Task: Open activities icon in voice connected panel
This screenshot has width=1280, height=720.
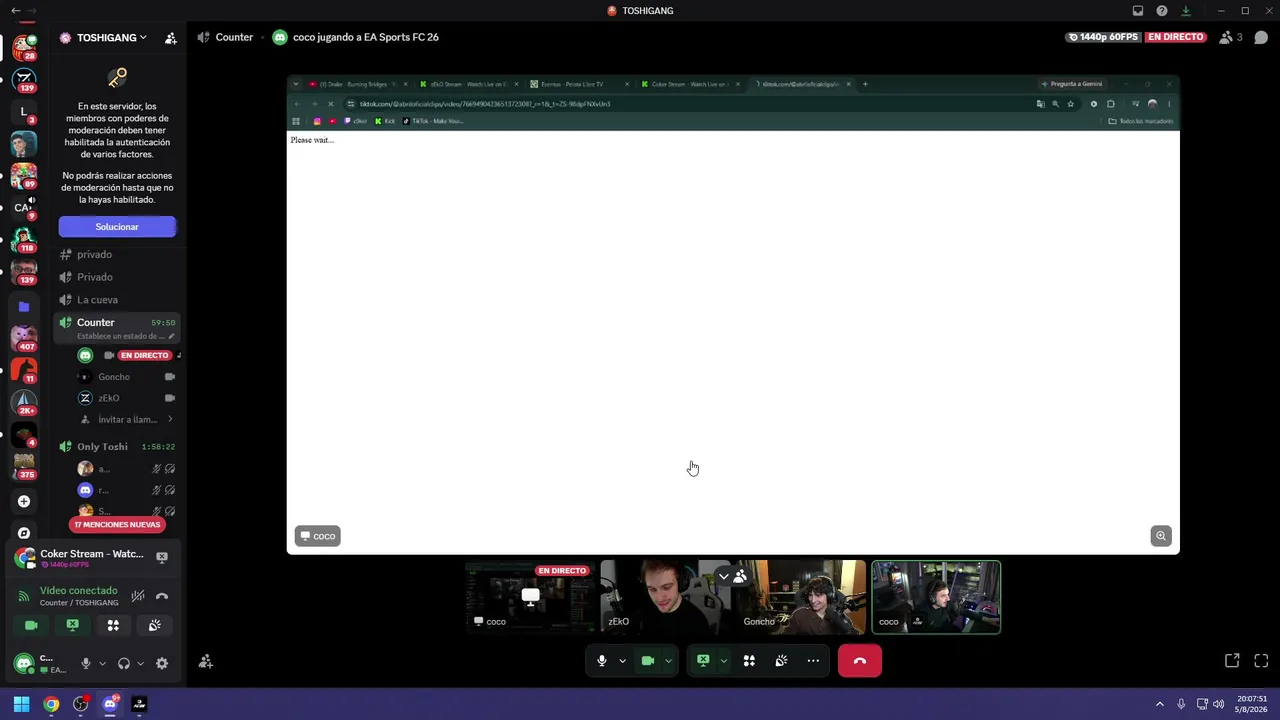Action: click(x=113, y=625)
